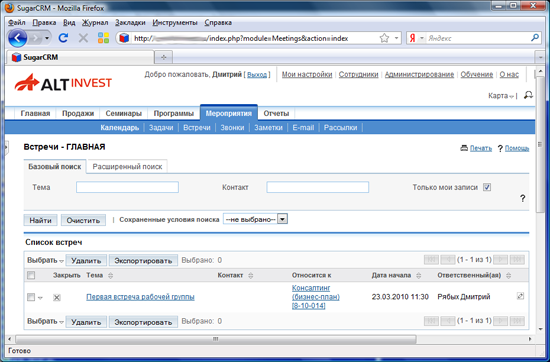The width and height of the screenshot is (550, 362).
Task: Sort by Тема column arrows
Action: pos(110,276)
